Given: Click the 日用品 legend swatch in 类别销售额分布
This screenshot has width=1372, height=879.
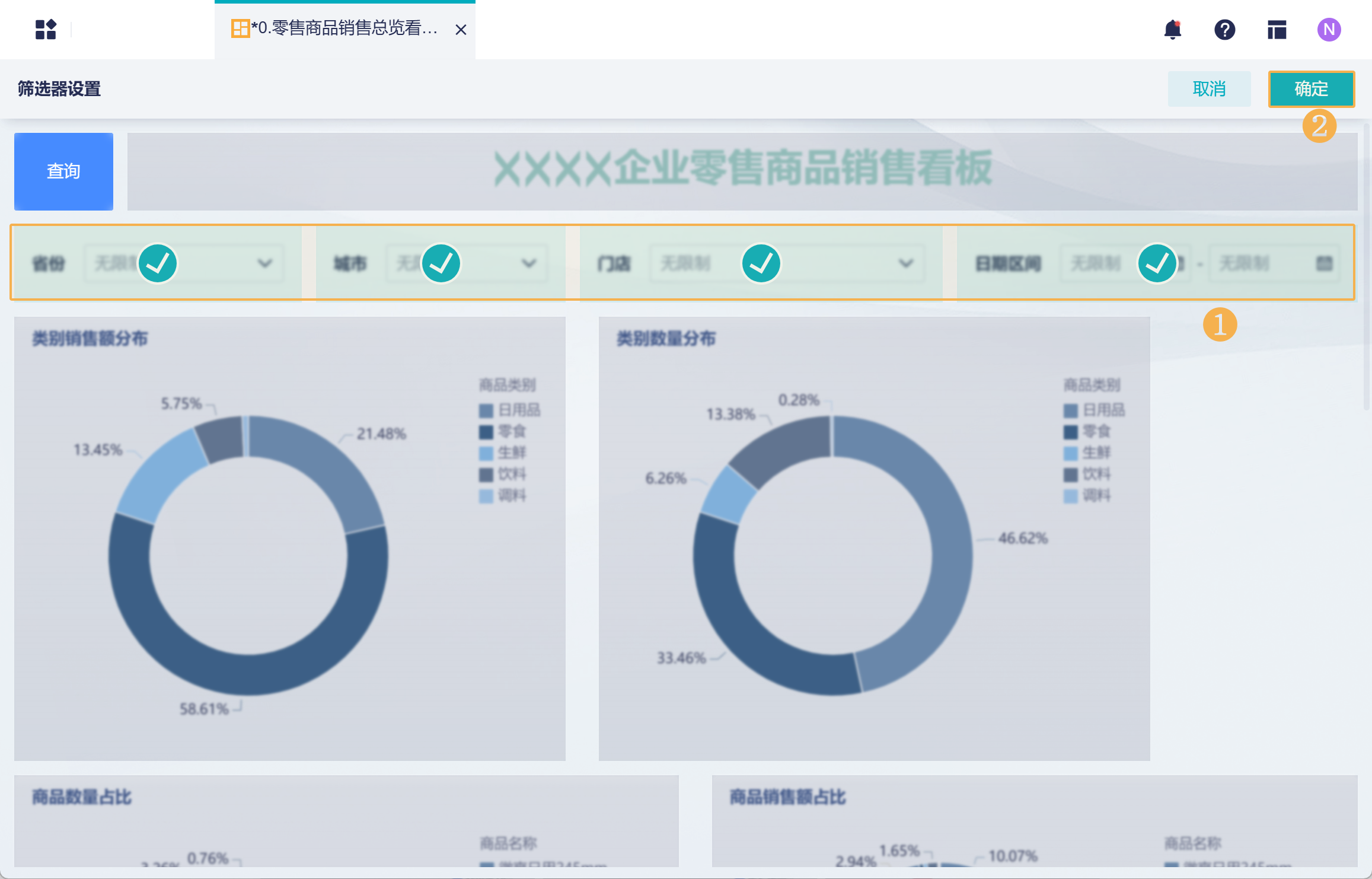Looking at the screenshot, I should pos(486,410).
